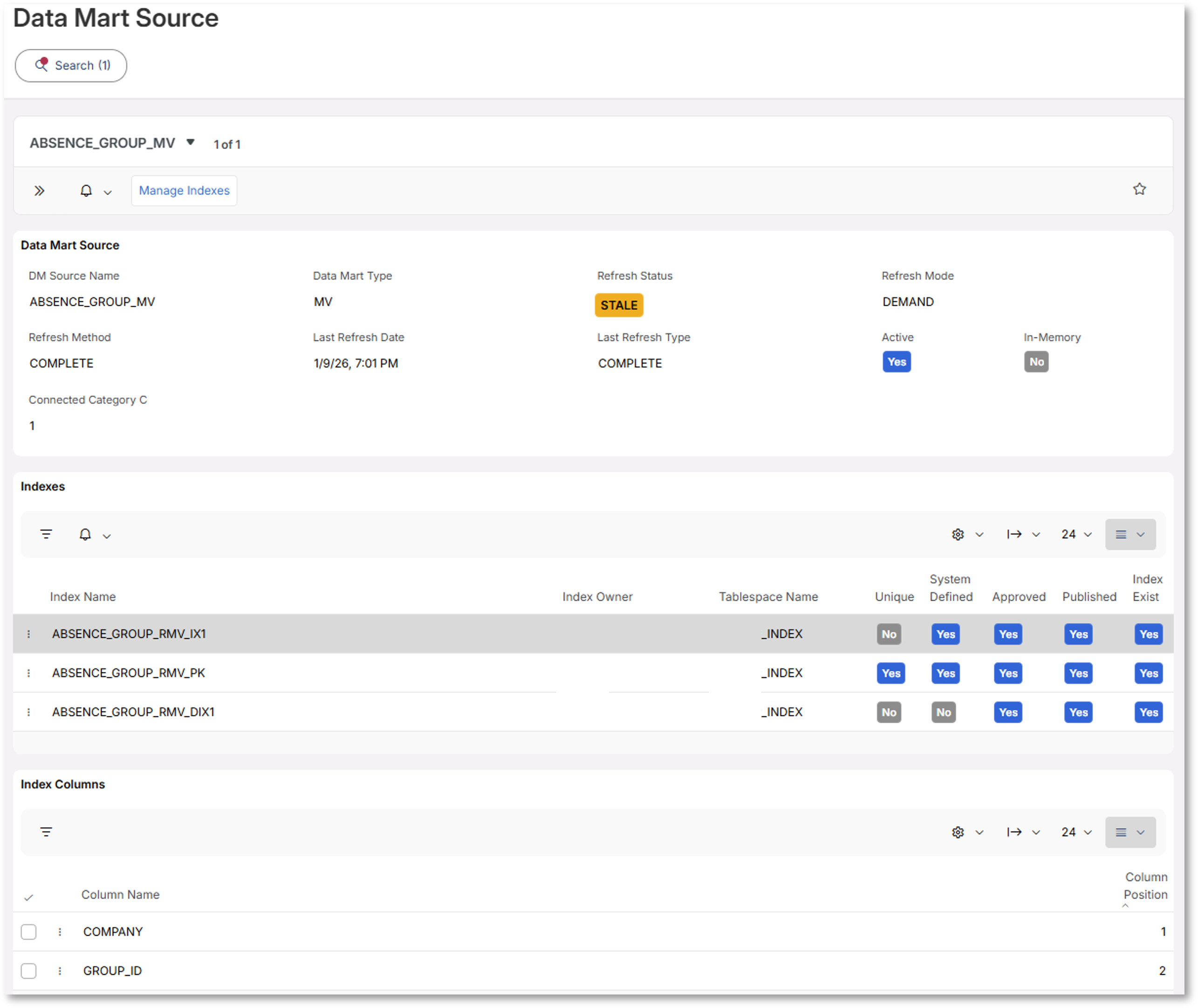This screenshot has height=1008, width=1198.
Task: Click the record header bell notification icon
Action: [86, 191]
